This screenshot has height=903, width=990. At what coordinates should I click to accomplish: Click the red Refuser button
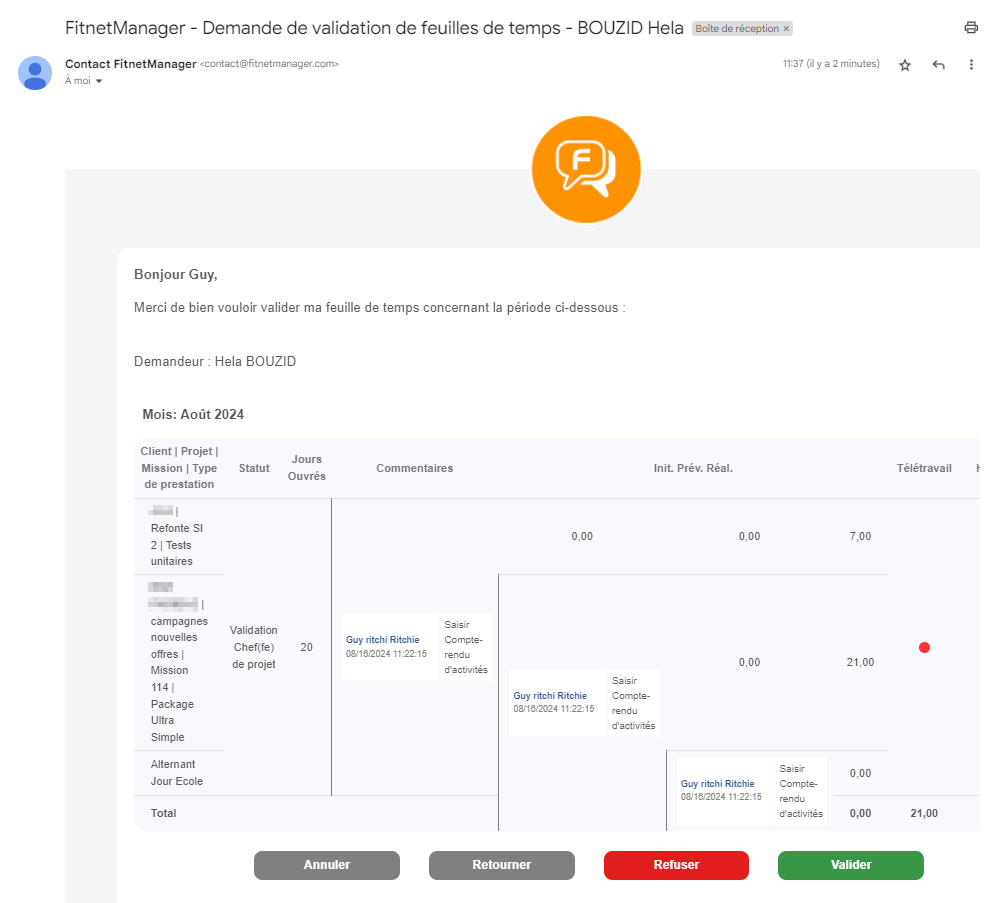tap(676, 865)
